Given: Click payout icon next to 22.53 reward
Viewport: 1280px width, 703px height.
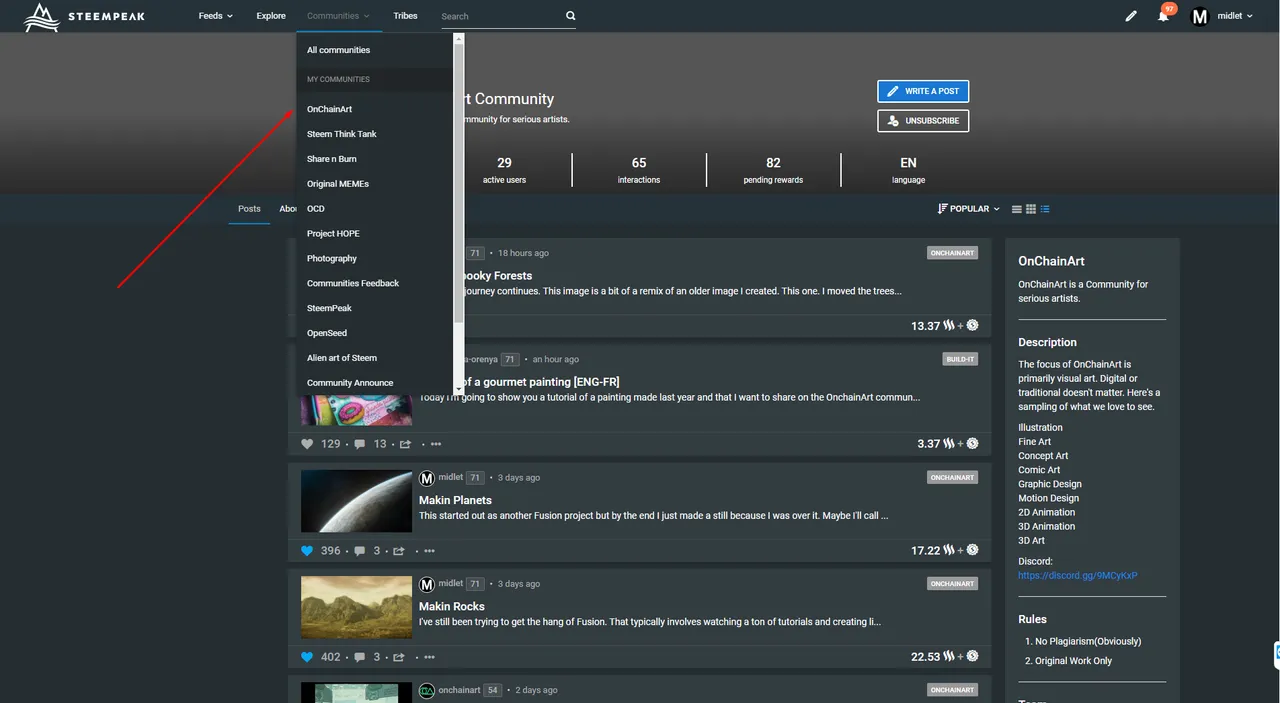Looking at the screenshot, I should click(972, 657).
